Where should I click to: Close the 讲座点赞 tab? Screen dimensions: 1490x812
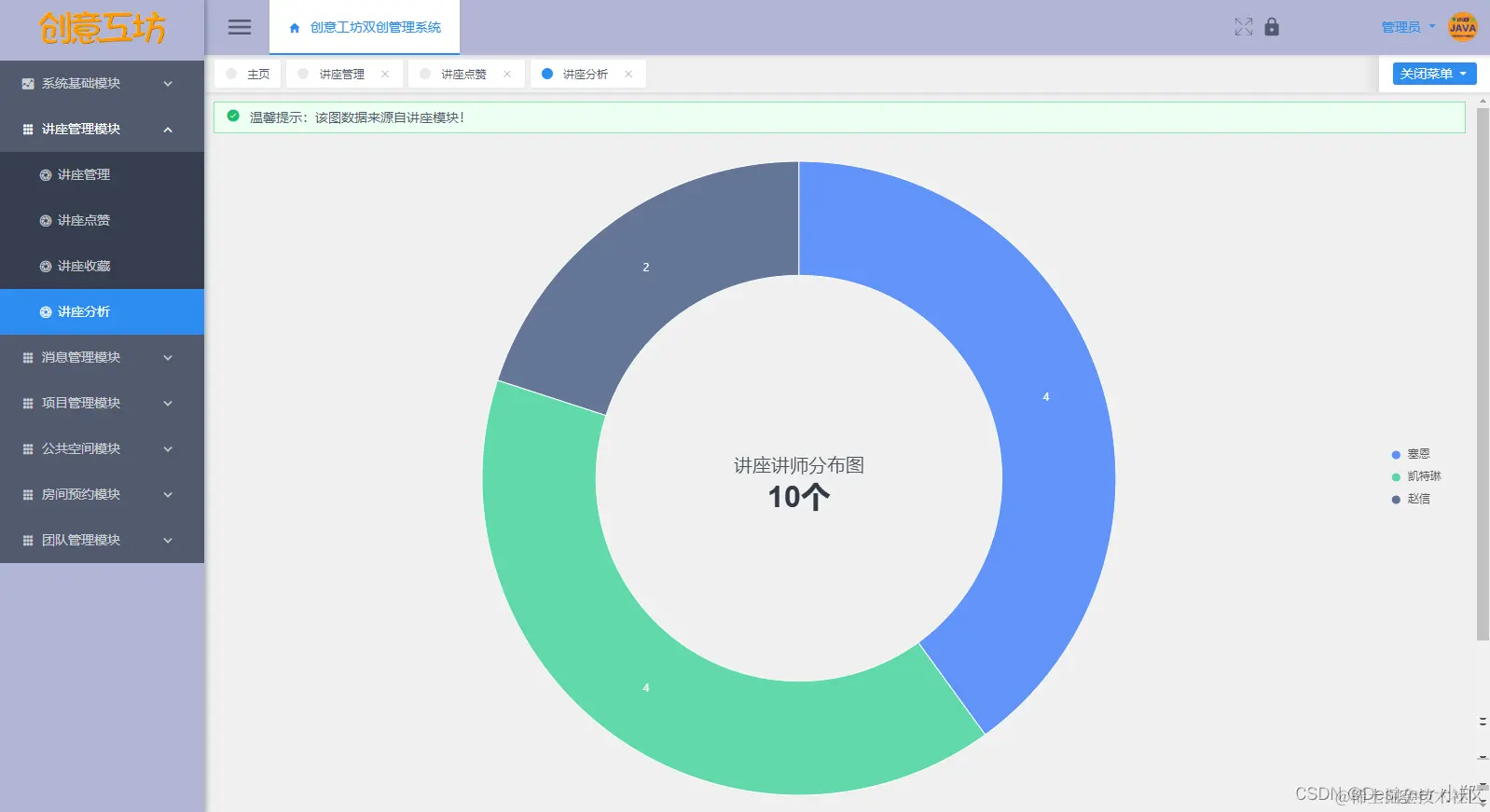pyautogui.click(x=507, y=75)
